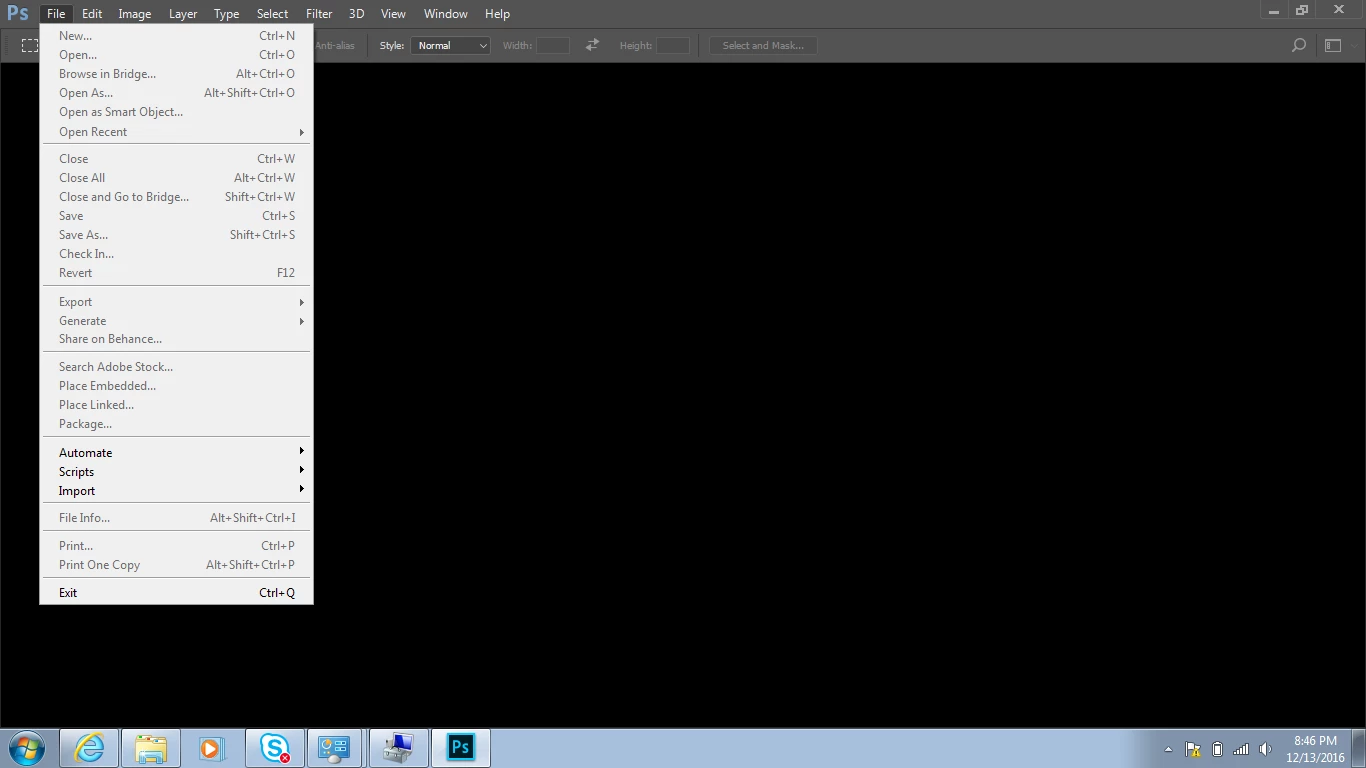Click the volume speaker tray icon
Screen dimensions: 1366x768
tap(1265, 749)
